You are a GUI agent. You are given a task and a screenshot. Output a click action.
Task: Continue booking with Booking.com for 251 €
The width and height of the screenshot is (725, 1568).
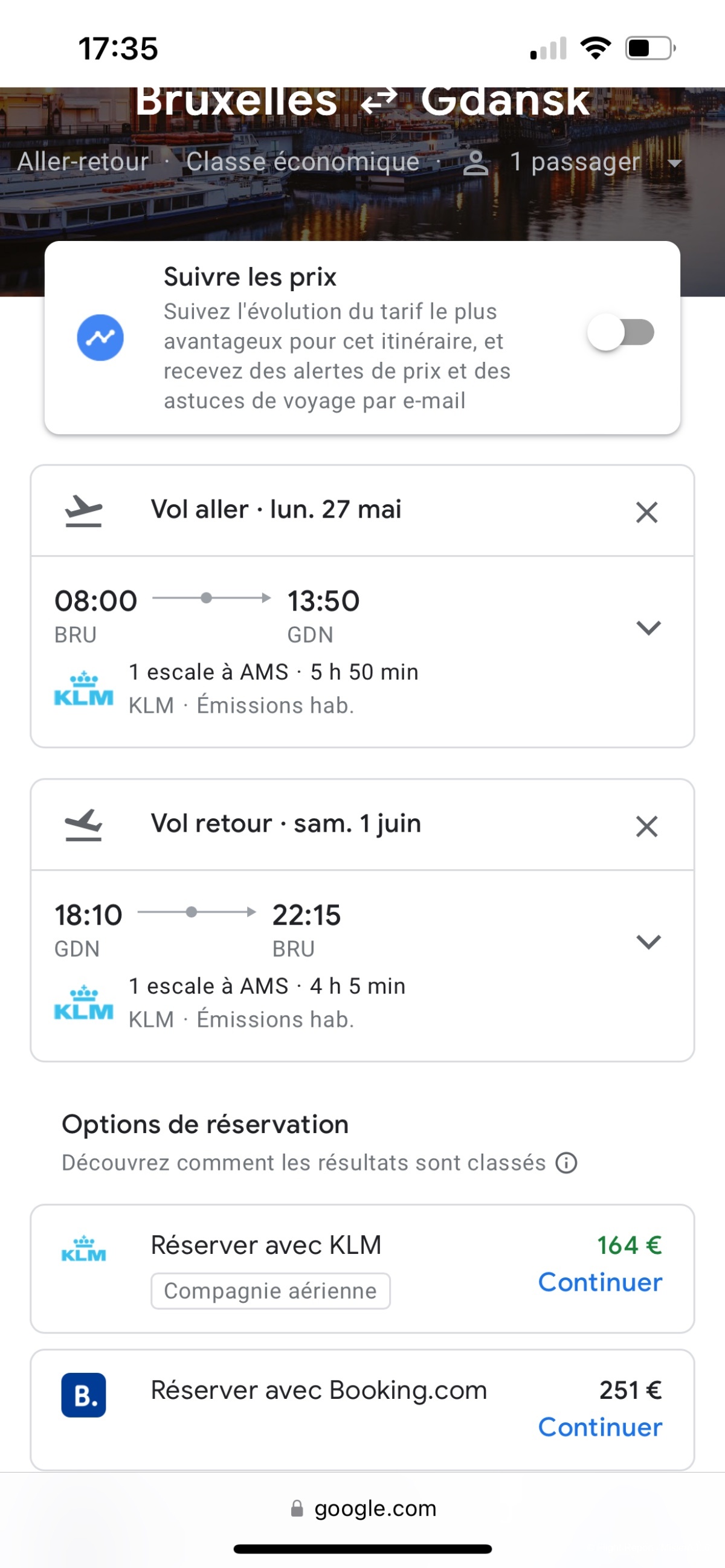pyautogui.click(x=599, y=1427)
